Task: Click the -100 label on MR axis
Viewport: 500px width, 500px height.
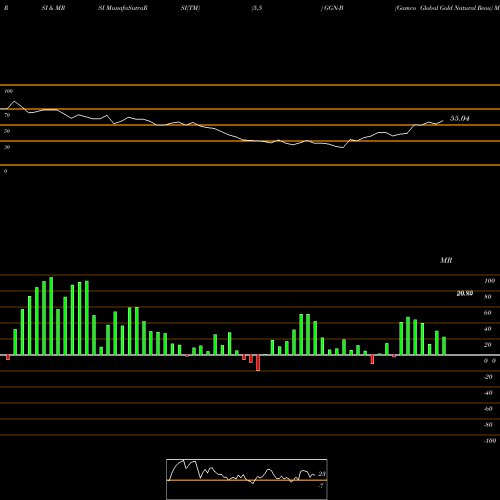Action: pos(490,441)
